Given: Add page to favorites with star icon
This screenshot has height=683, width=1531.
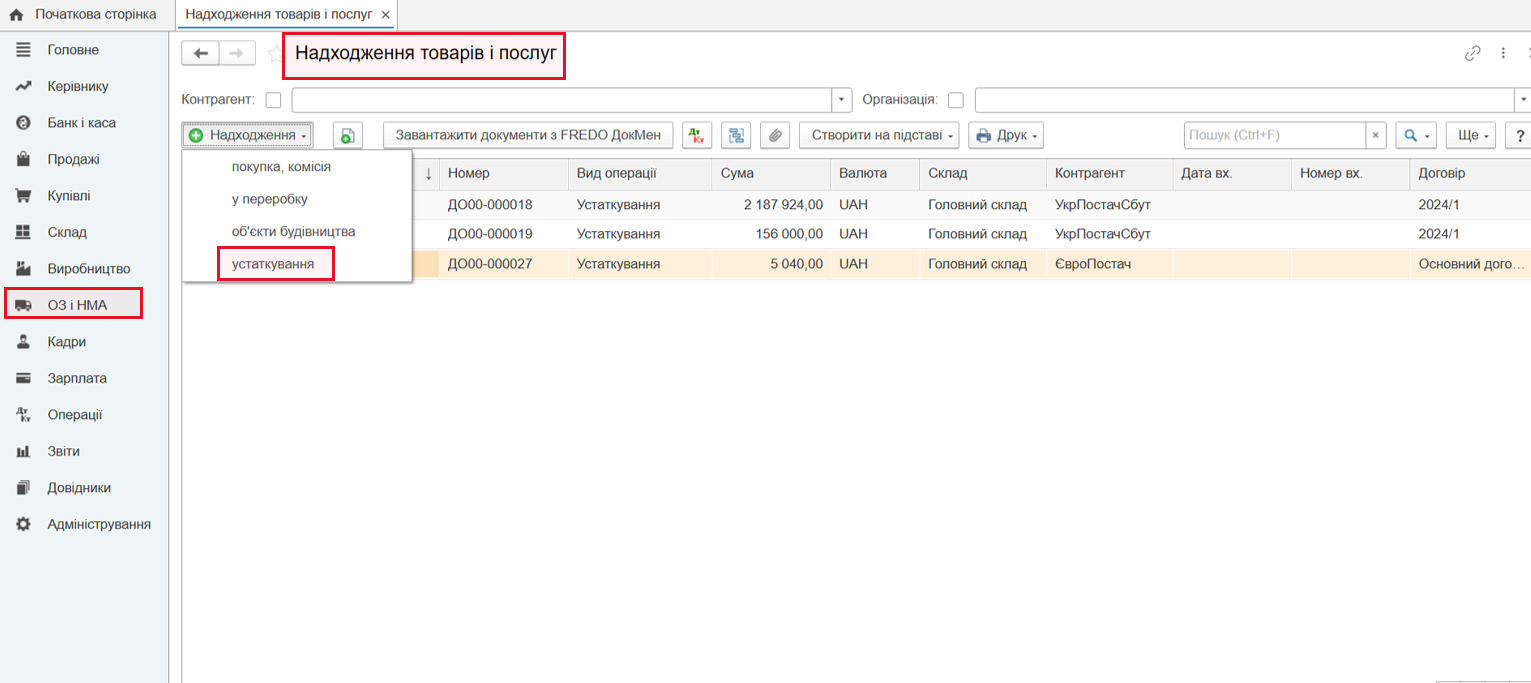Looking at the screenshot, I should [274, 54].
